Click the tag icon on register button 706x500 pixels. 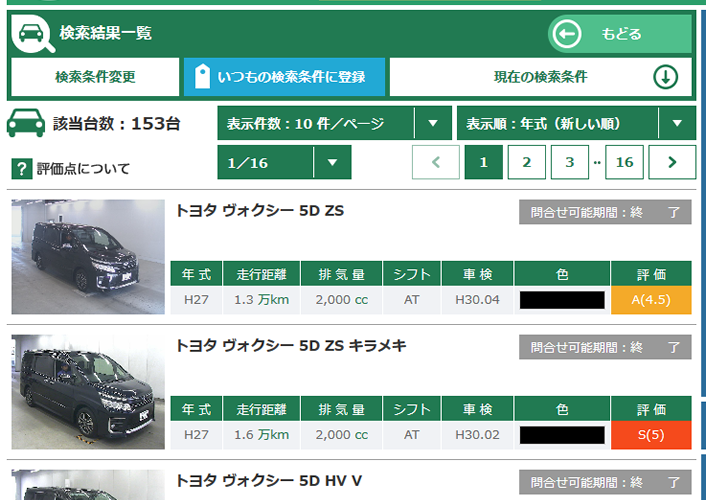(202, 77)
